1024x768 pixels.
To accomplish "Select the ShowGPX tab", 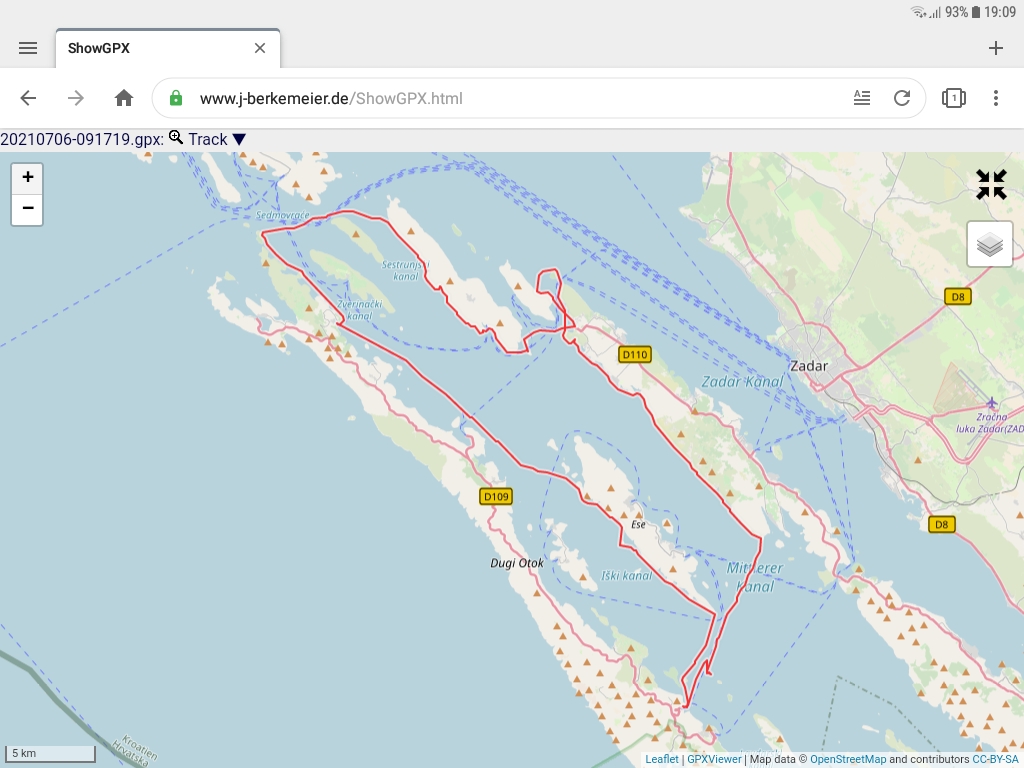I will [100, 47].
